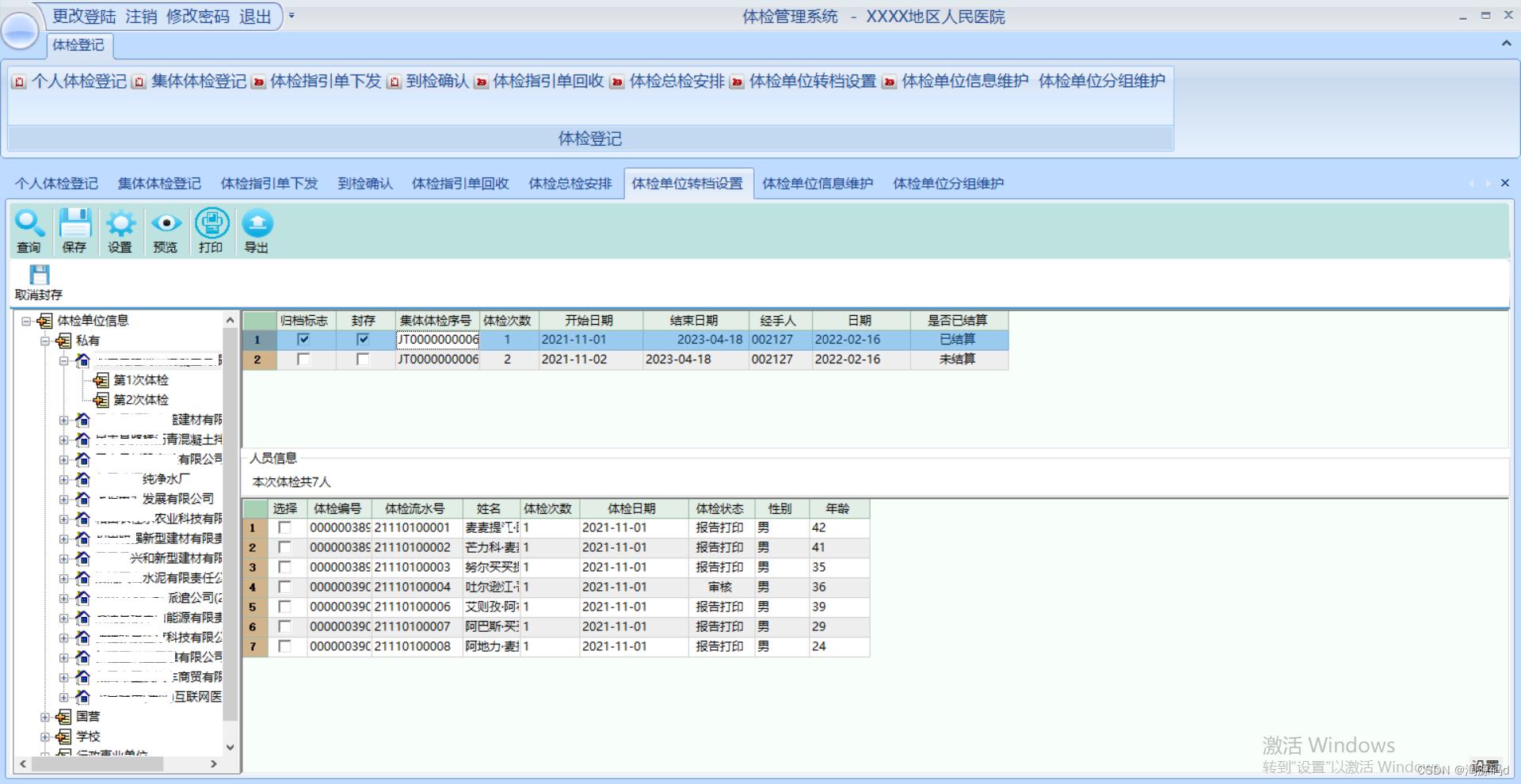Click the 查询 search icon
Screen dimensions: 1521x784
click(29, 224)
